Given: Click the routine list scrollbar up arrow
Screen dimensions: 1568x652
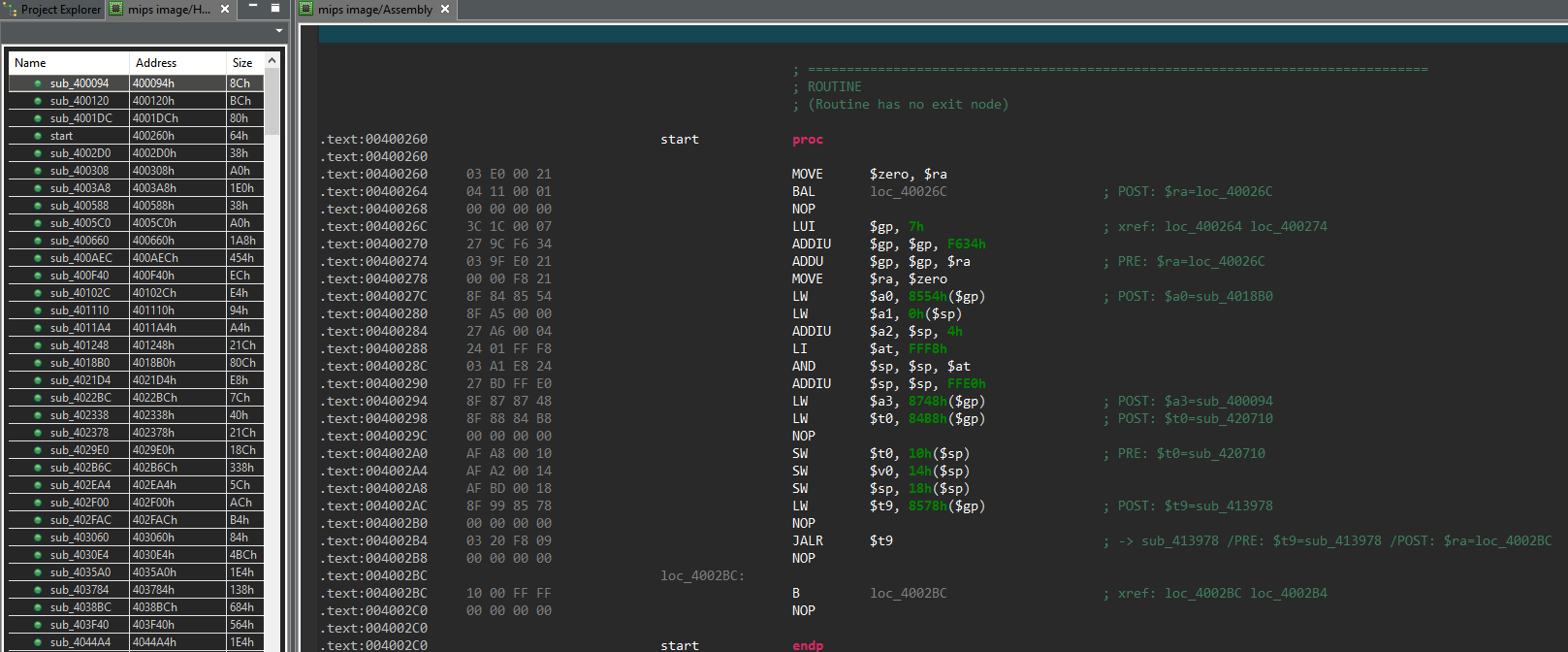Looking at the screenshot, I should 272,60.
